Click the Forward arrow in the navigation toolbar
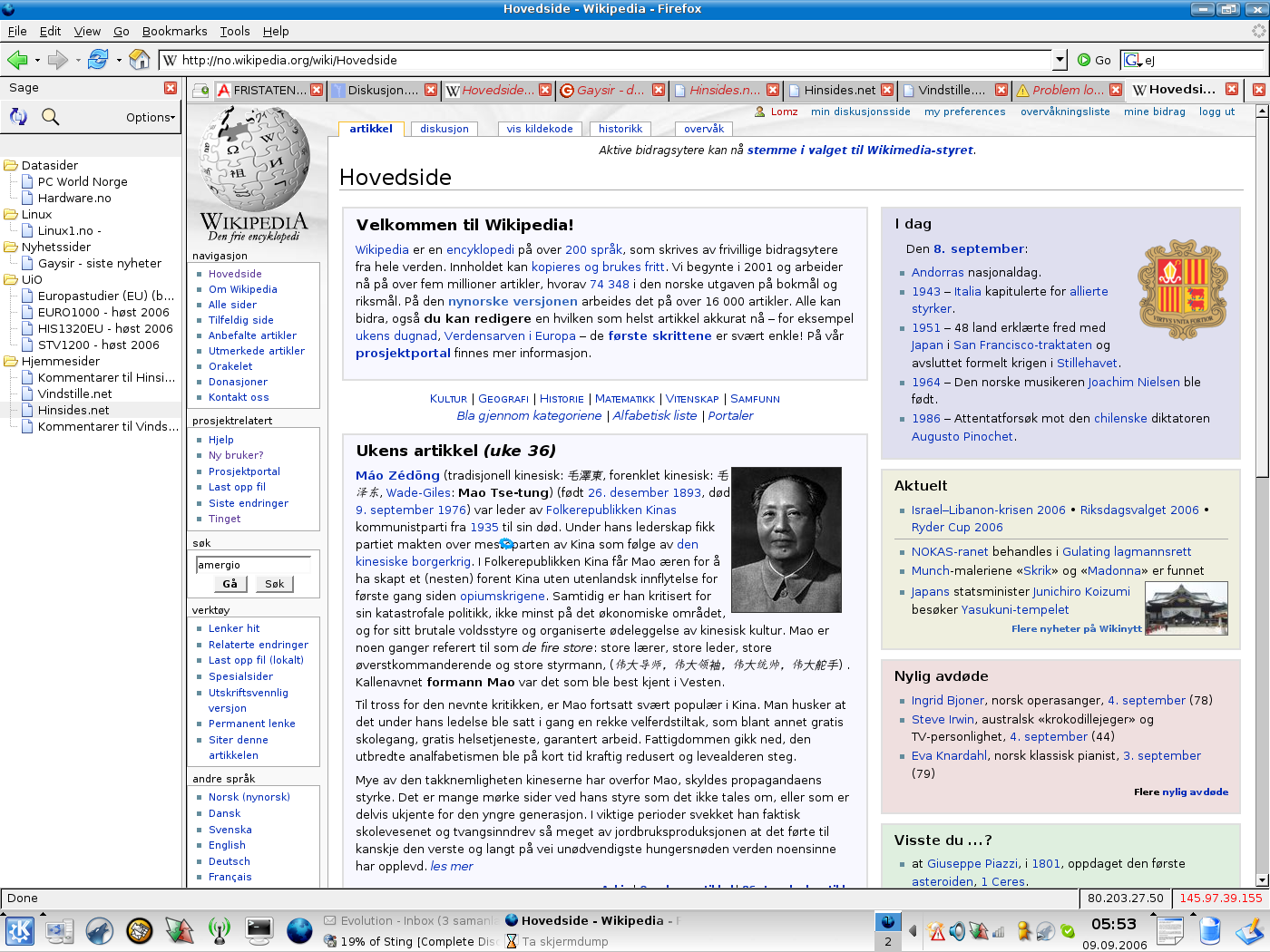This screenshot has width=1270, height=952. pos(58,60)
